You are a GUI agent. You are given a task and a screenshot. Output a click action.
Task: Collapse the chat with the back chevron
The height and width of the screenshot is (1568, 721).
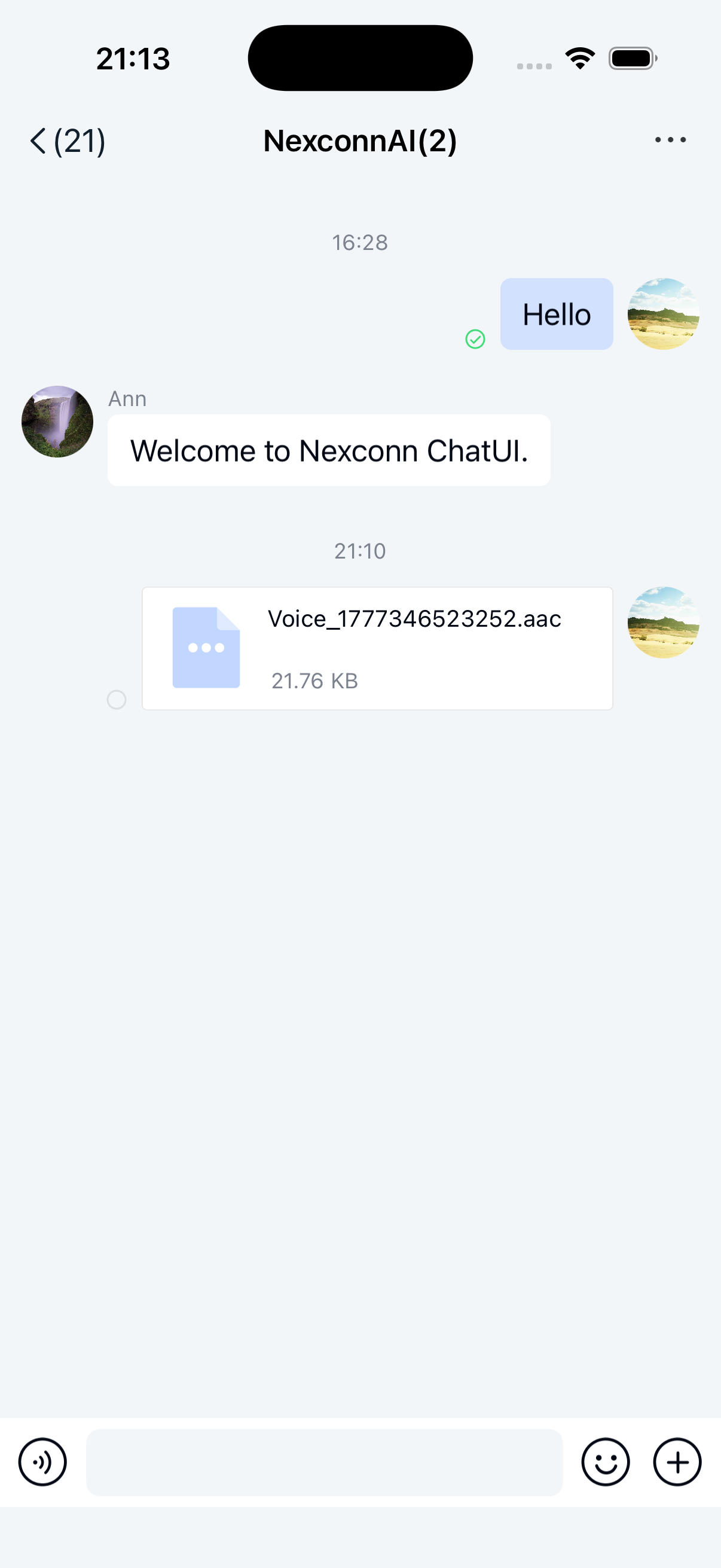coord(37,141)
